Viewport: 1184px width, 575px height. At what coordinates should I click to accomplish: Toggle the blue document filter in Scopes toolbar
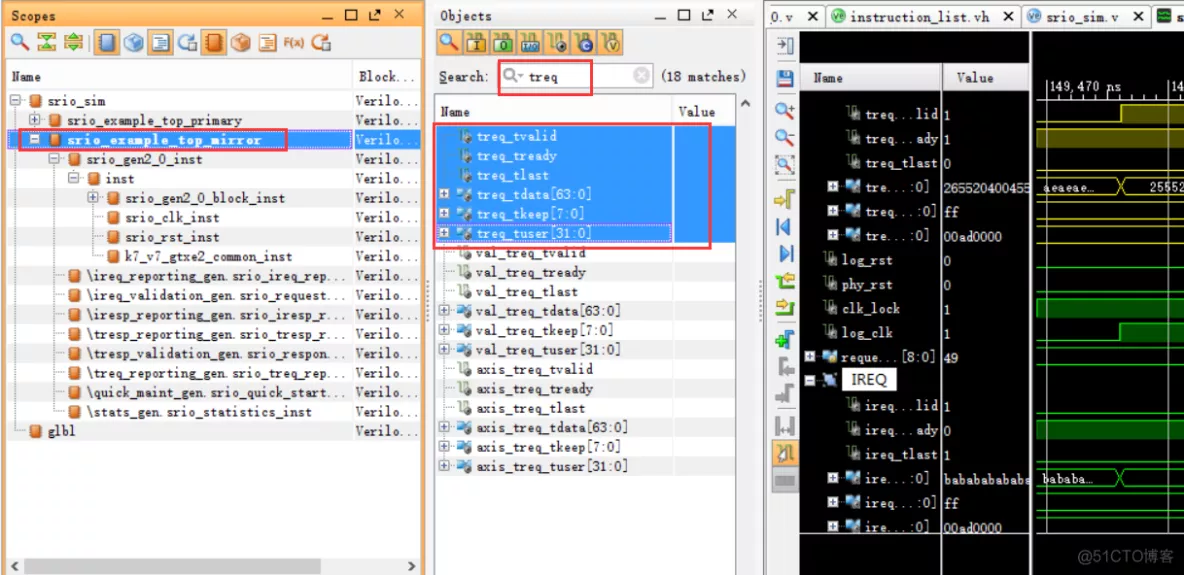[159, 42]
